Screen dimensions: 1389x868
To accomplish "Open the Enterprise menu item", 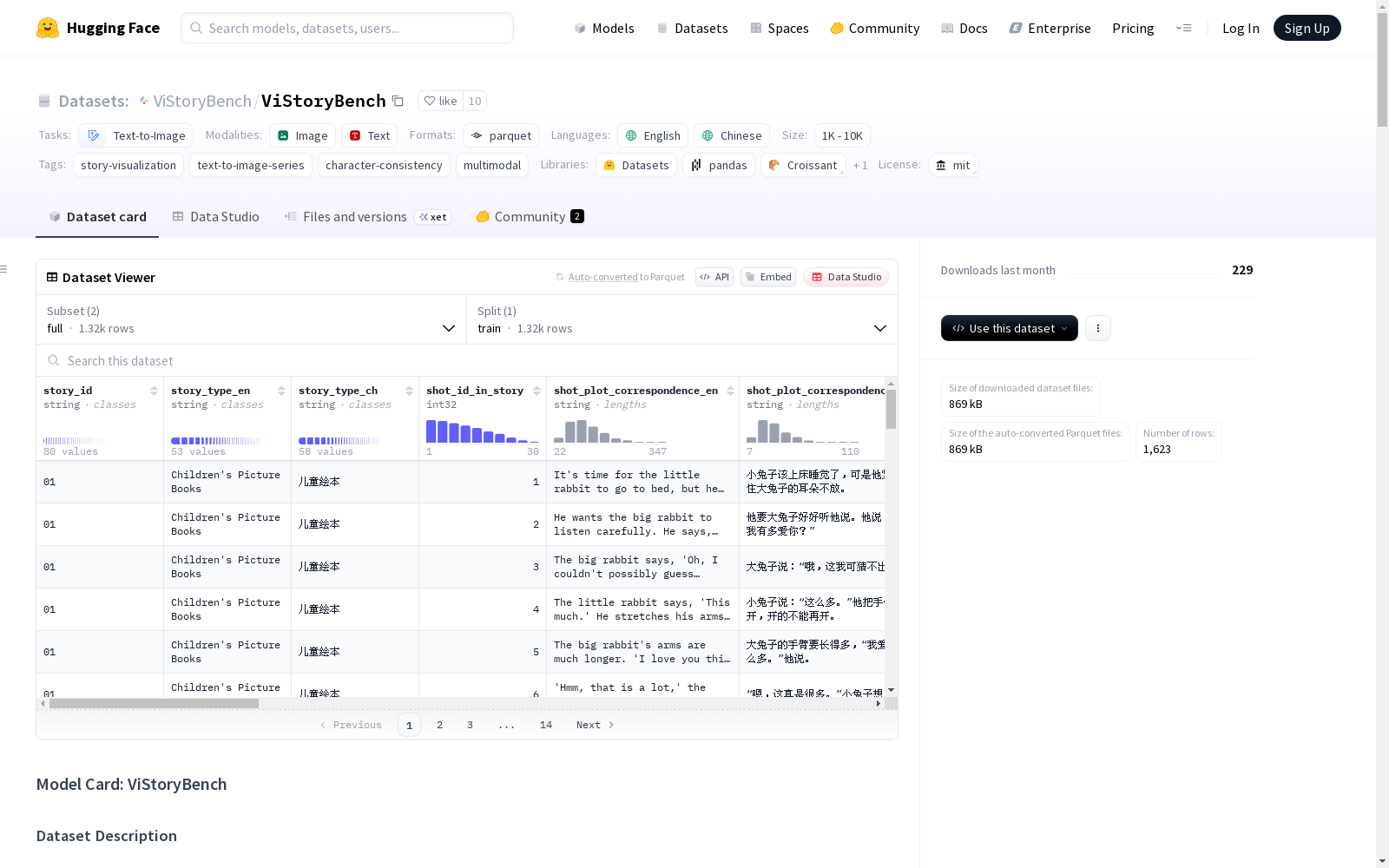I will tap(1050, 28).
